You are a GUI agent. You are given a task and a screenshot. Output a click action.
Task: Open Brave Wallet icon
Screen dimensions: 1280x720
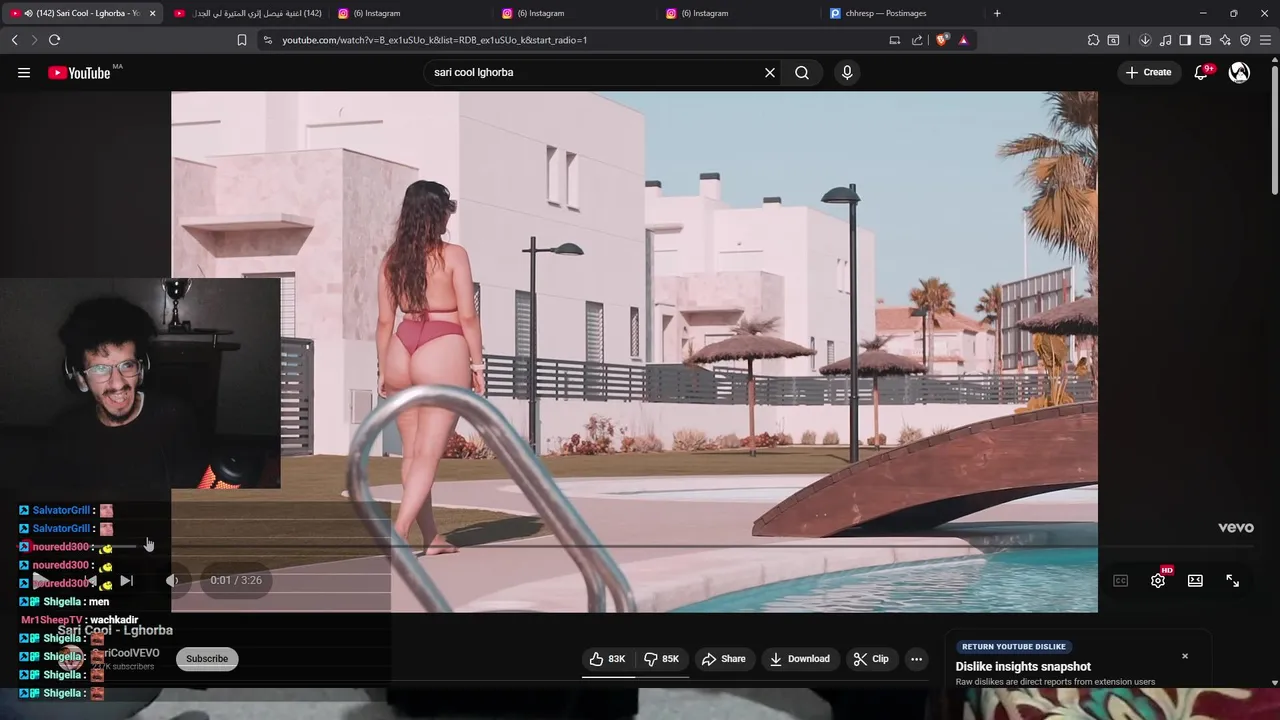coord(1205,40)
